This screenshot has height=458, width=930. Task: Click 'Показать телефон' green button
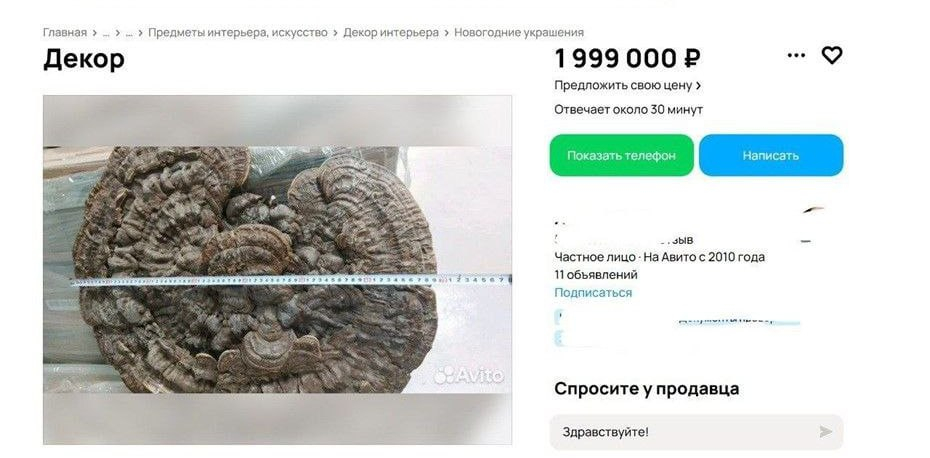(622, 155)
